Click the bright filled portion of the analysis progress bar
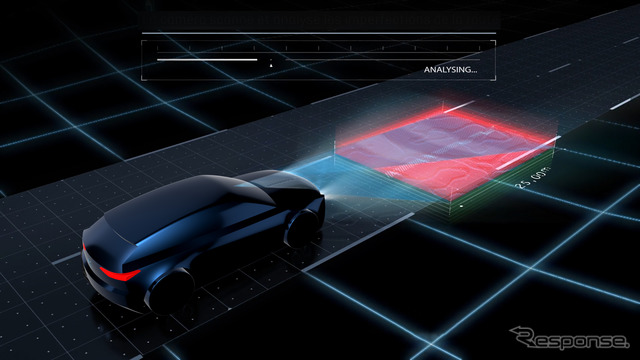Image resolution: width=640 pixels, height=360 pixels. tap(207, 60)
